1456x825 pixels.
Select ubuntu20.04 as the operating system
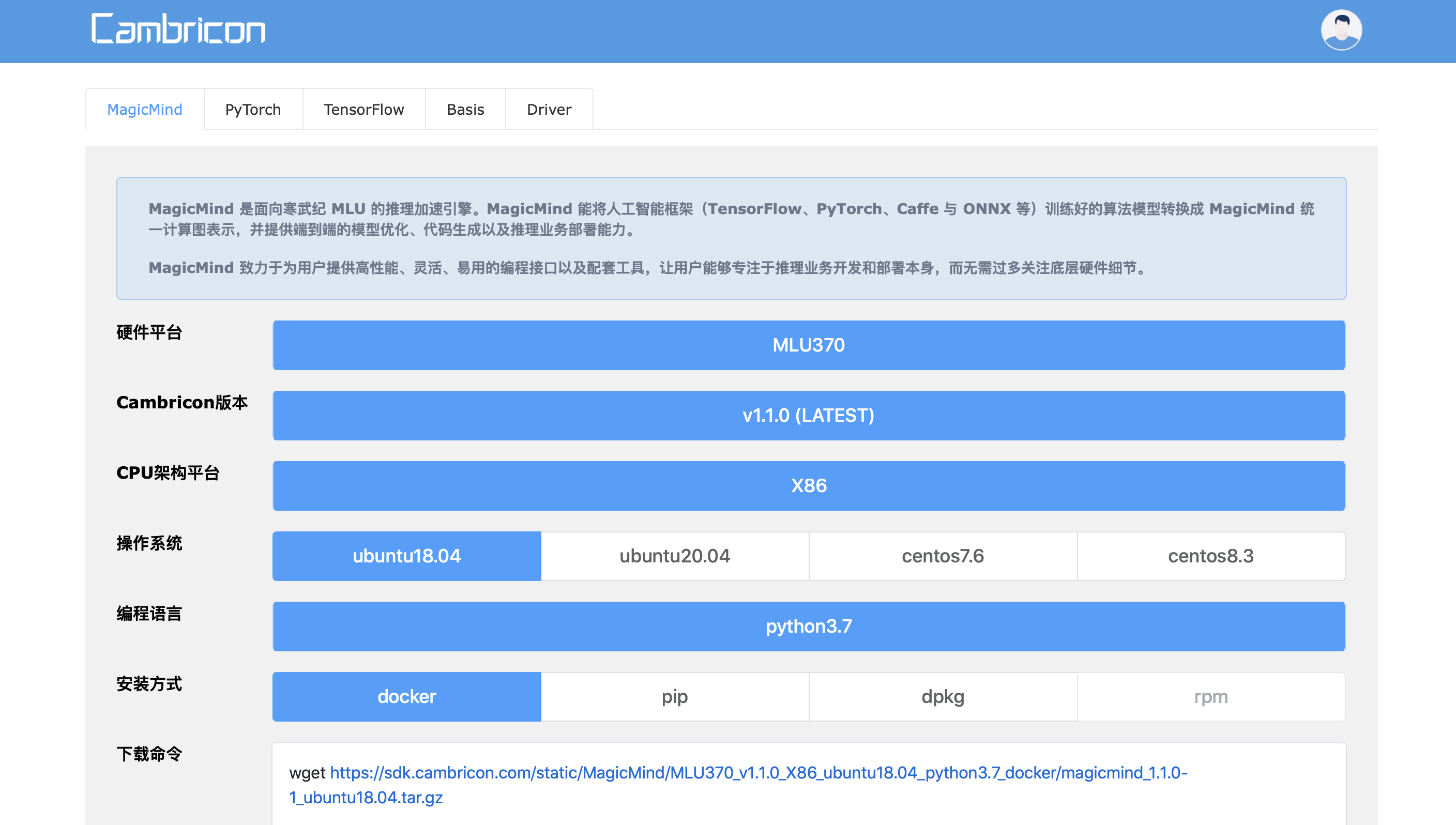(x=674, y=556)
